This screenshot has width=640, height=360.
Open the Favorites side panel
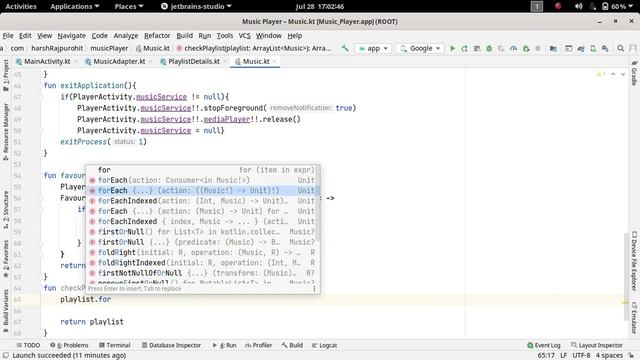pyautogui.click(x=6, y=259)
